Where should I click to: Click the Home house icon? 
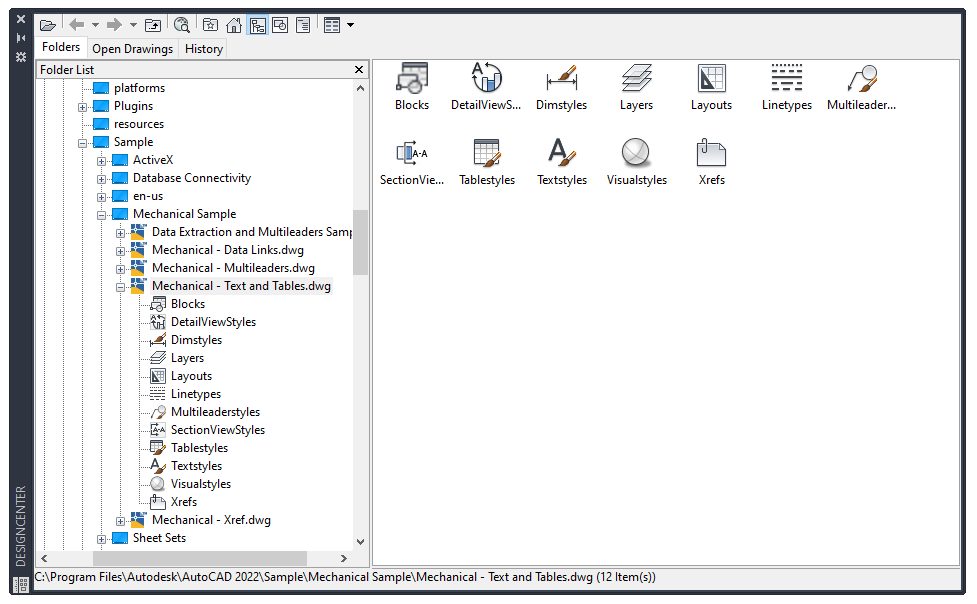(234, 26)
